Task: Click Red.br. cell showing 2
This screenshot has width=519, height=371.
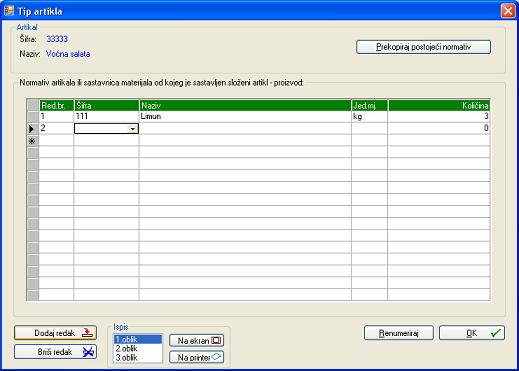Action: click(56, 128)
